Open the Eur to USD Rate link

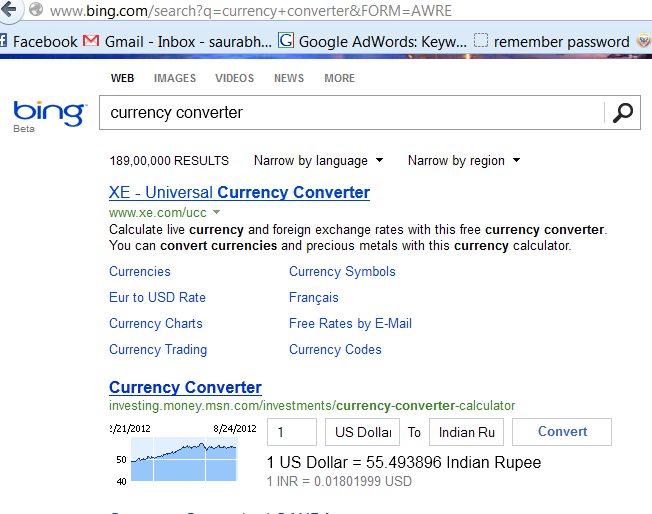[x=157, y=297]
